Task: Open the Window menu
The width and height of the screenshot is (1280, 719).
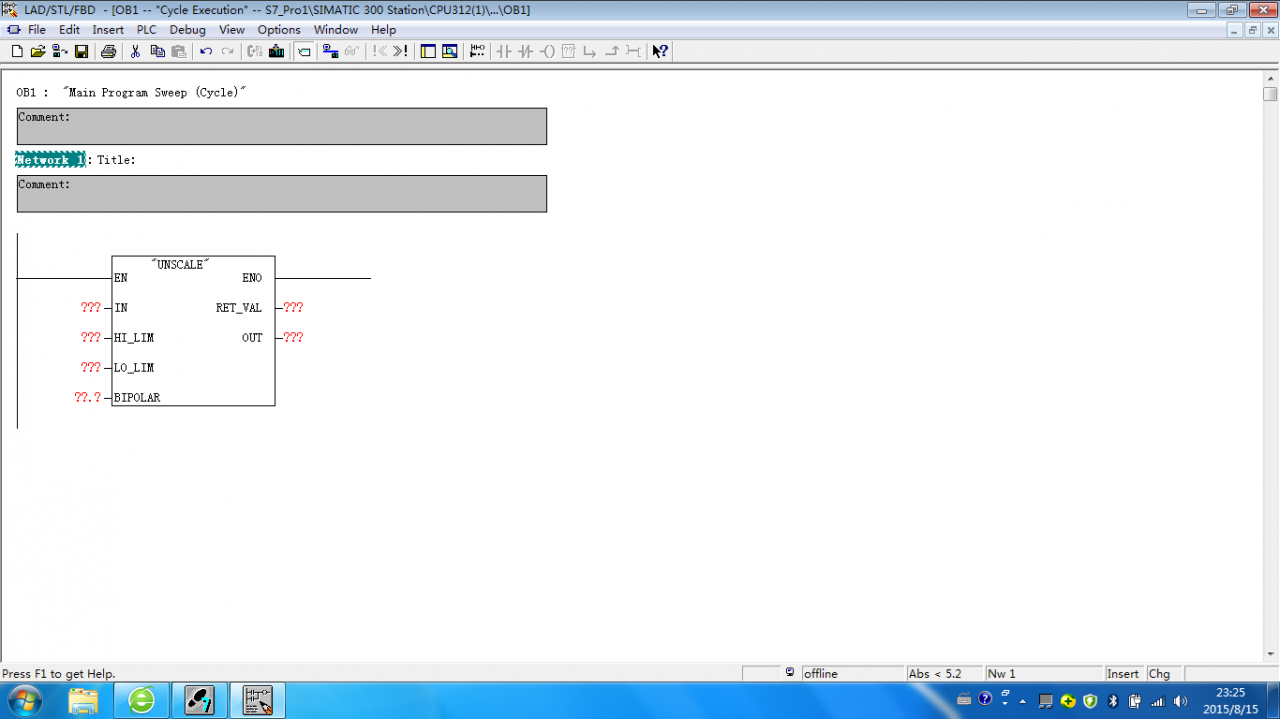Action: pyautogui.click(x=336, y=30)
